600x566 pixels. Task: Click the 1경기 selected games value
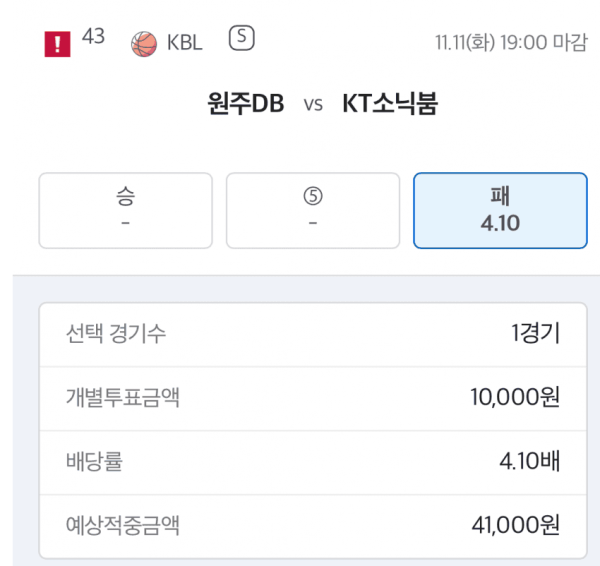(x=534, y=333)
